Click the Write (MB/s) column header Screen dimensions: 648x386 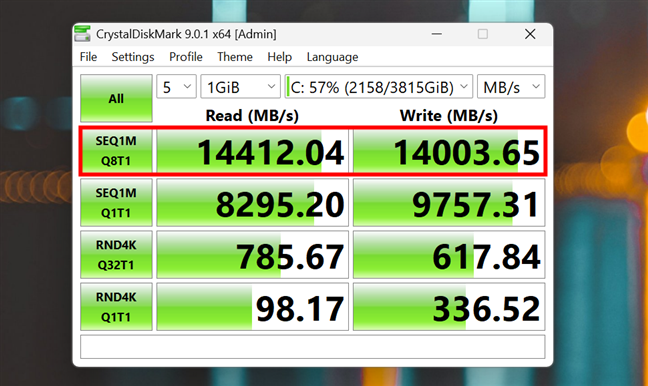pos(449,115)
